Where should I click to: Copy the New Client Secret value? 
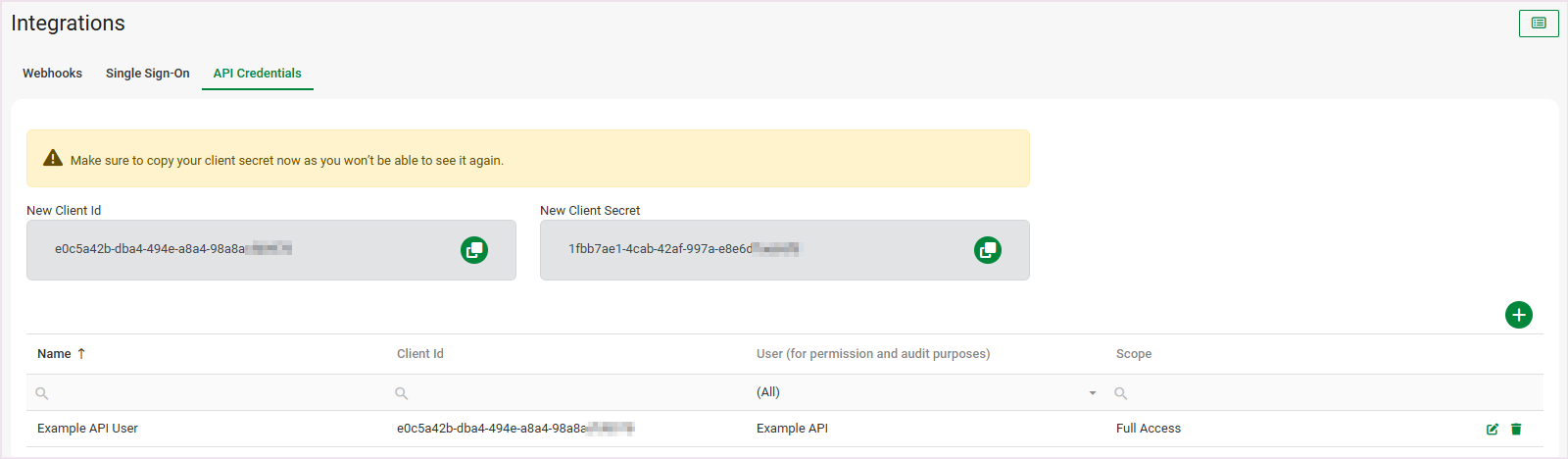click(988, 250)
